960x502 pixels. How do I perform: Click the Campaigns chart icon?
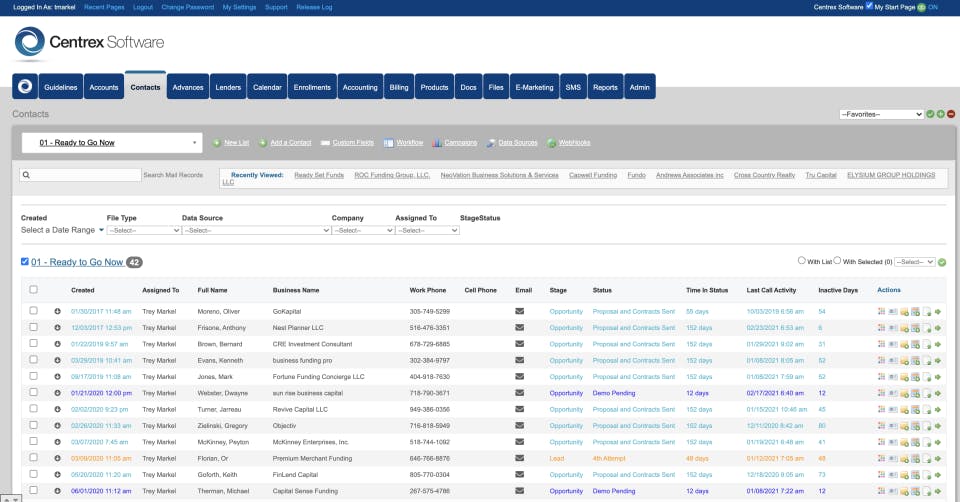(x=437, y=143)
